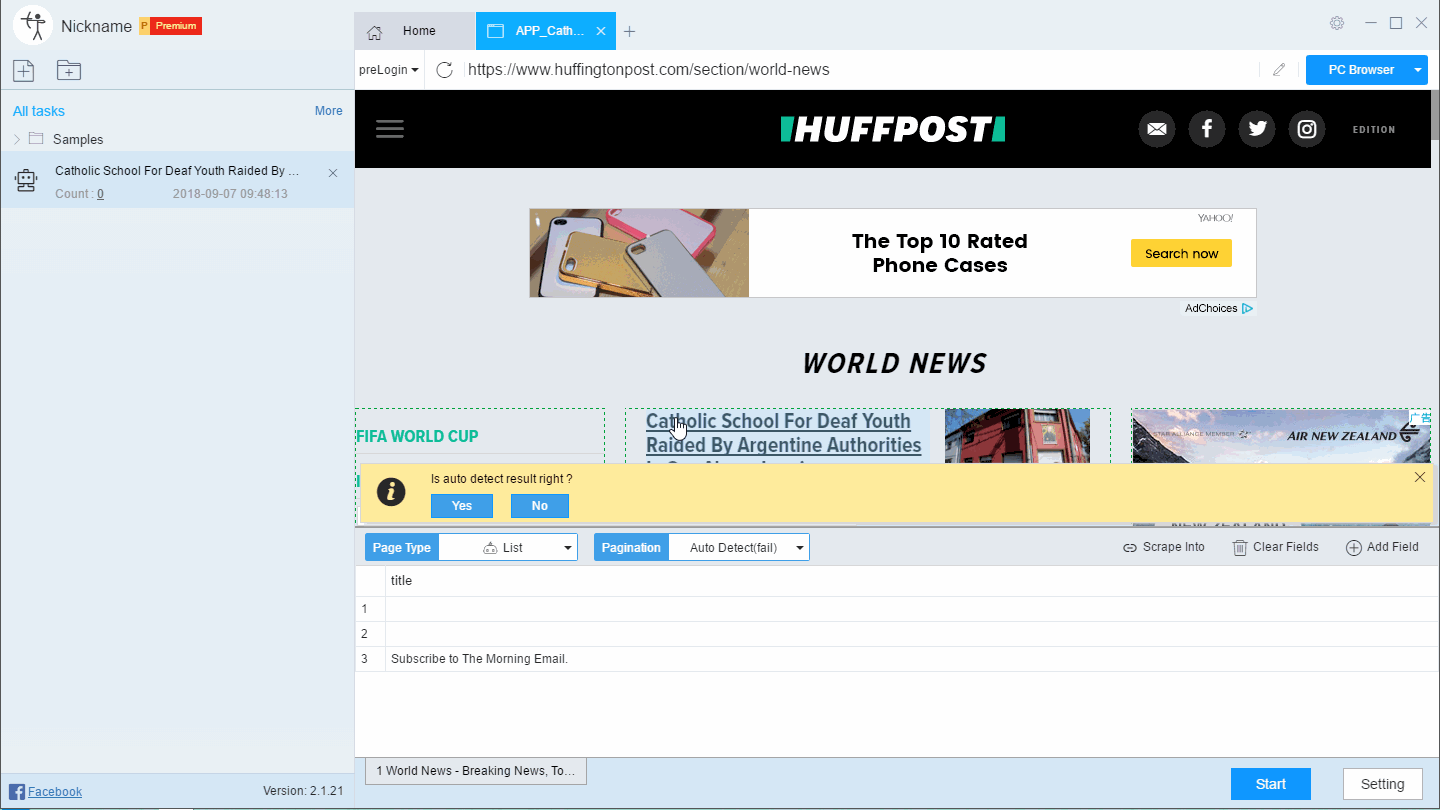Click the new task plus icon
Viewport: 1440px width, 810px height.
[23, 70]
